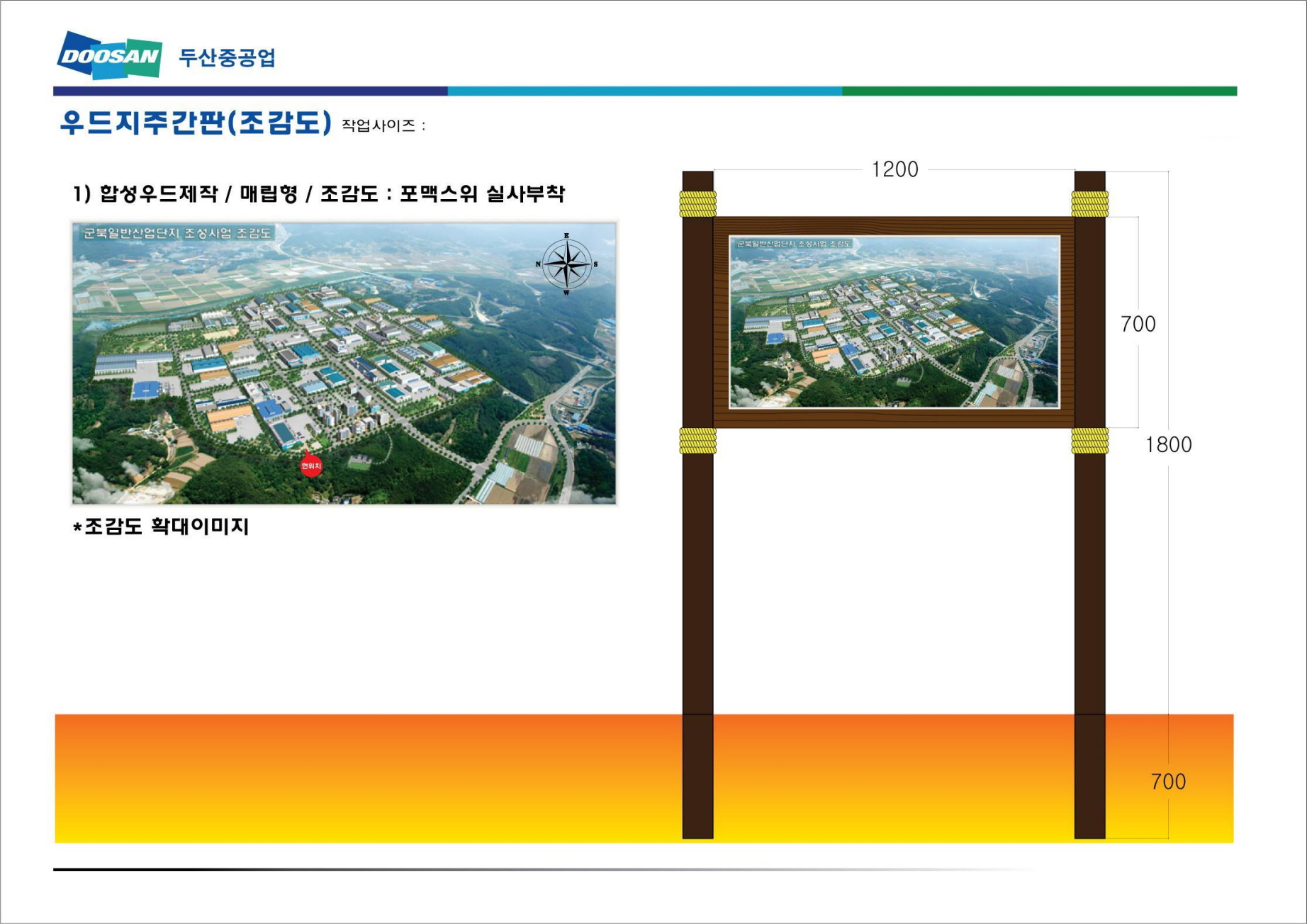This screenshot has height=924, width=1307.
Task: Click the 1800 total height dimension label
Action: tap(1168, 444)
